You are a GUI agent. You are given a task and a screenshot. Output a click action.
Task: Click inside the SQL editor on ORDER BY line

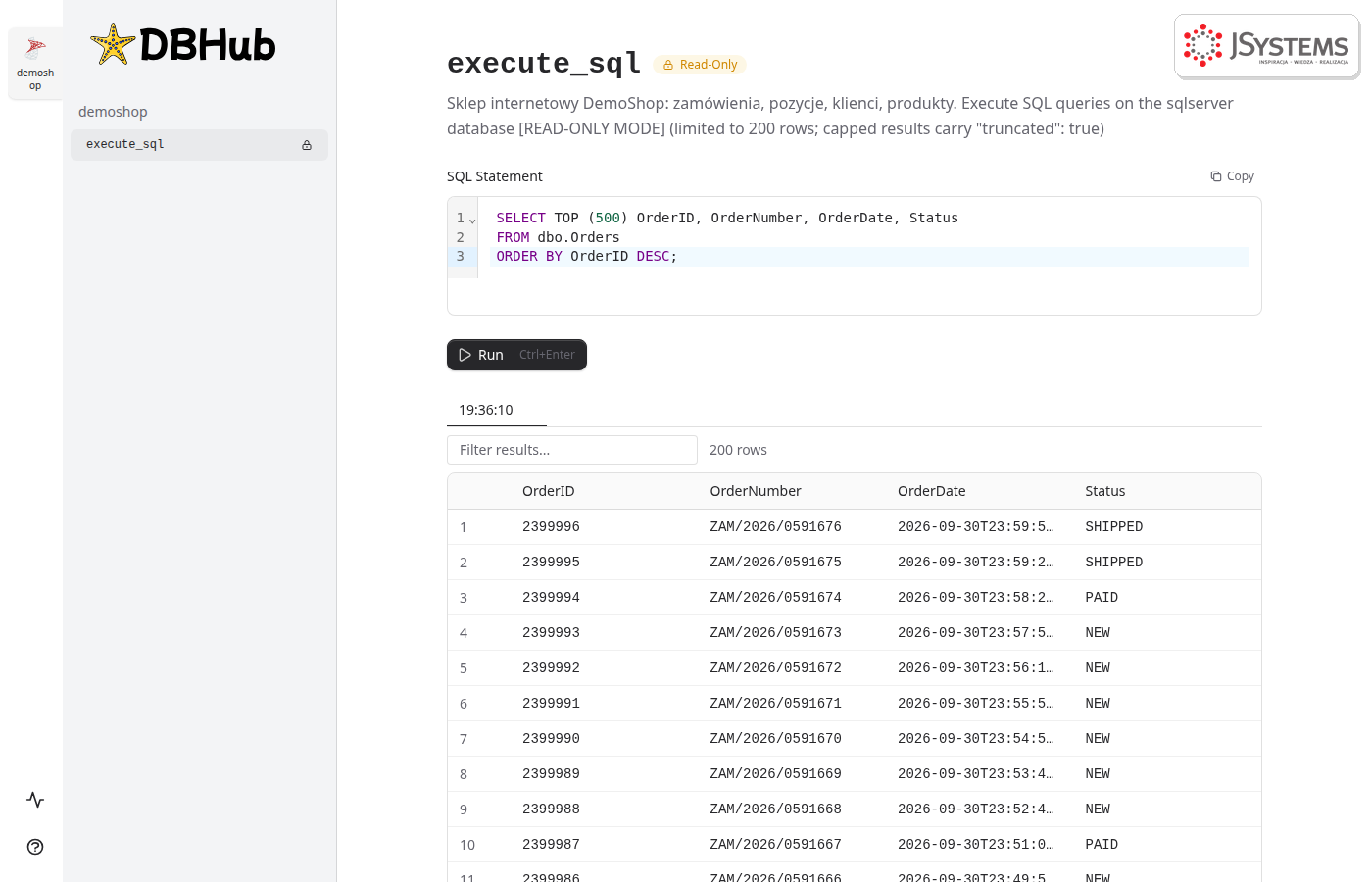(868, 257)
